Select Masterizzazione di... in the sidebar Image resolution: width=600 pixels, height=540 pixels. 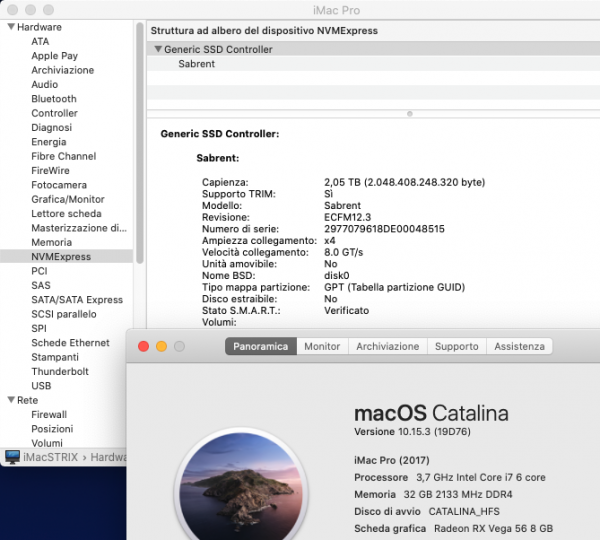[79, 228]
